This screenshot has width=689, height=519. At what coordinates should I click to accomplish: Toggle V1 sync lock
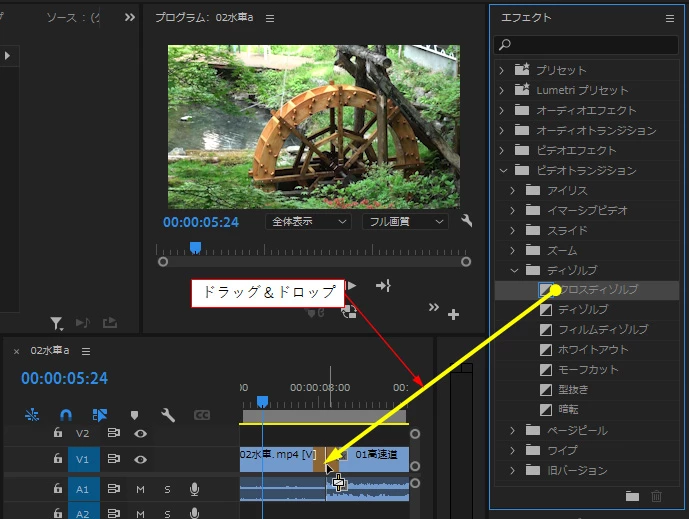click(114, 459)
